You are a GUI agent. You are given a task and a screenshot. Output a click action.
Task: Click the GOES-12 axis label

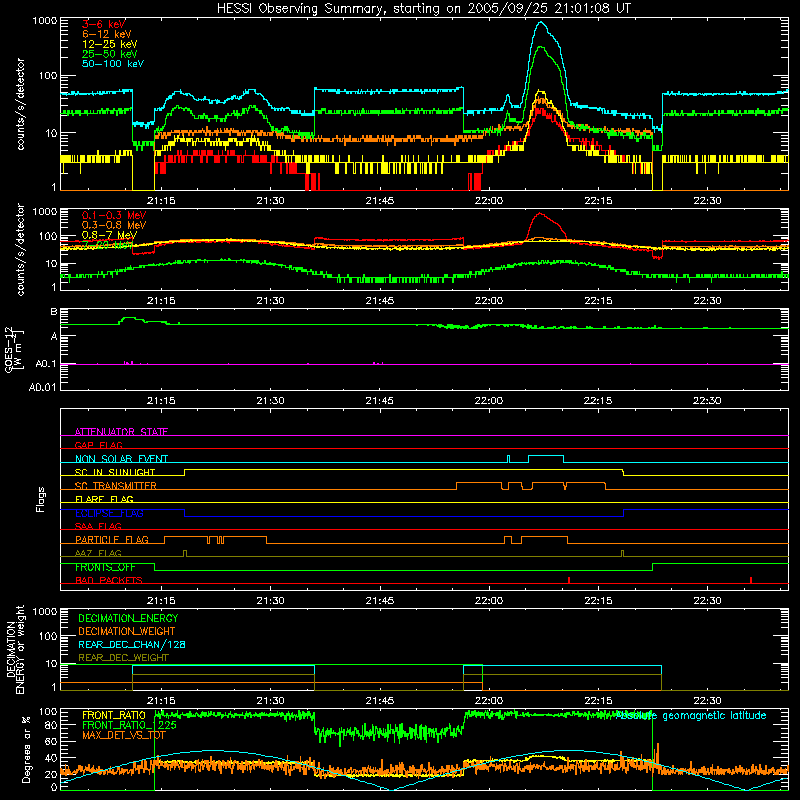click(x=14, y=349)
